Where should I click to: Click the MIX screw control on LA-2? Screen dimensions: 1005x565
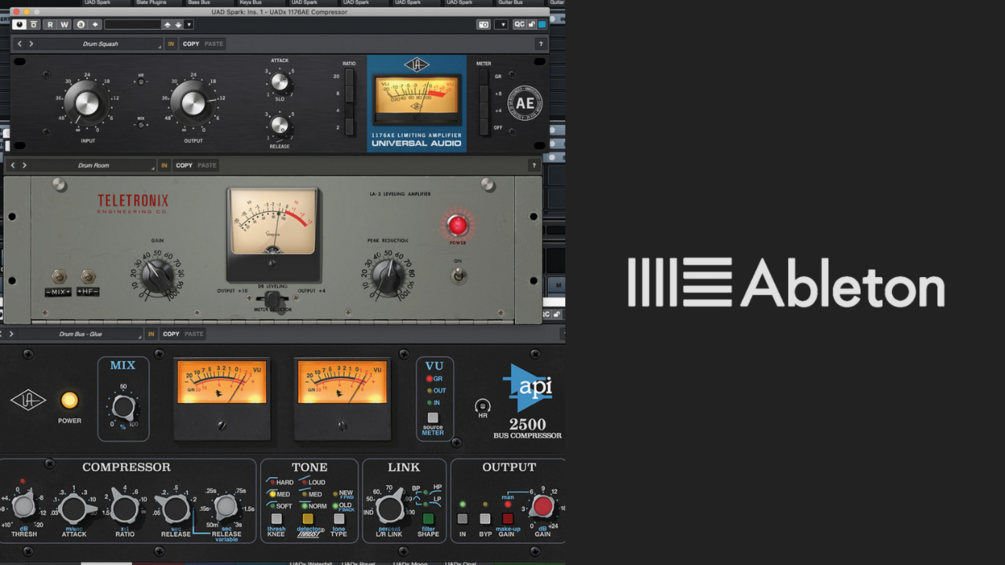tap(58, 277)
